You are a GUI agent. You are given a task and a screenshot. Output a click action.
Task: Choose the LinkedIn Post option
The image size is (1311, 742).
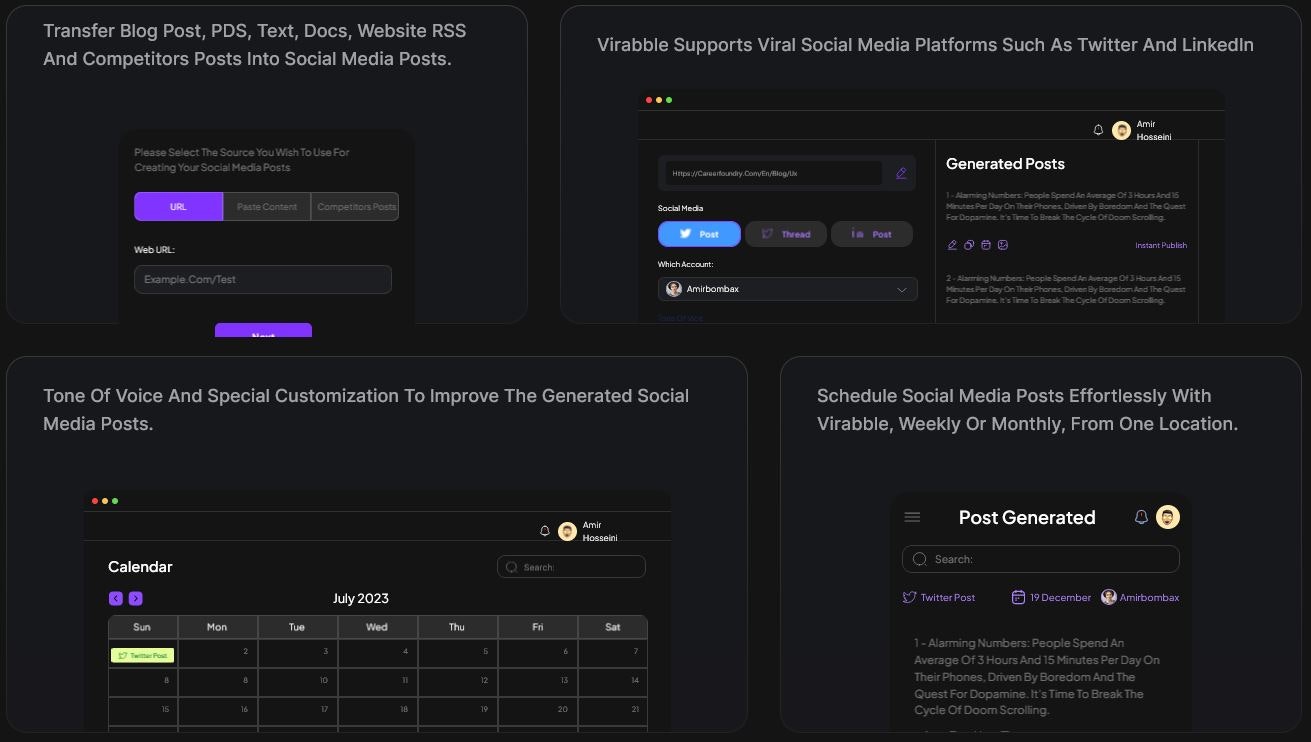pyautogui.click(x=872, y=234)
